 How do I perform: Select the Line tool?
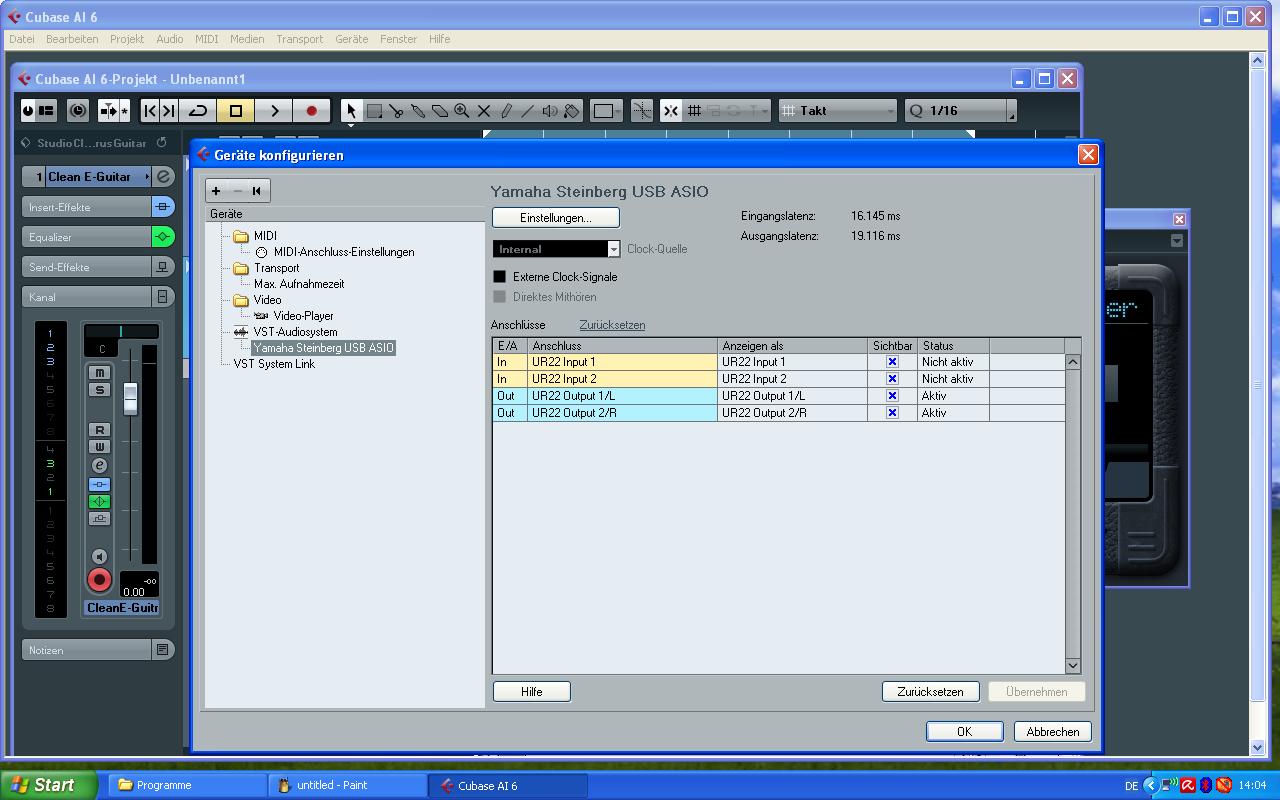(528, 111)
